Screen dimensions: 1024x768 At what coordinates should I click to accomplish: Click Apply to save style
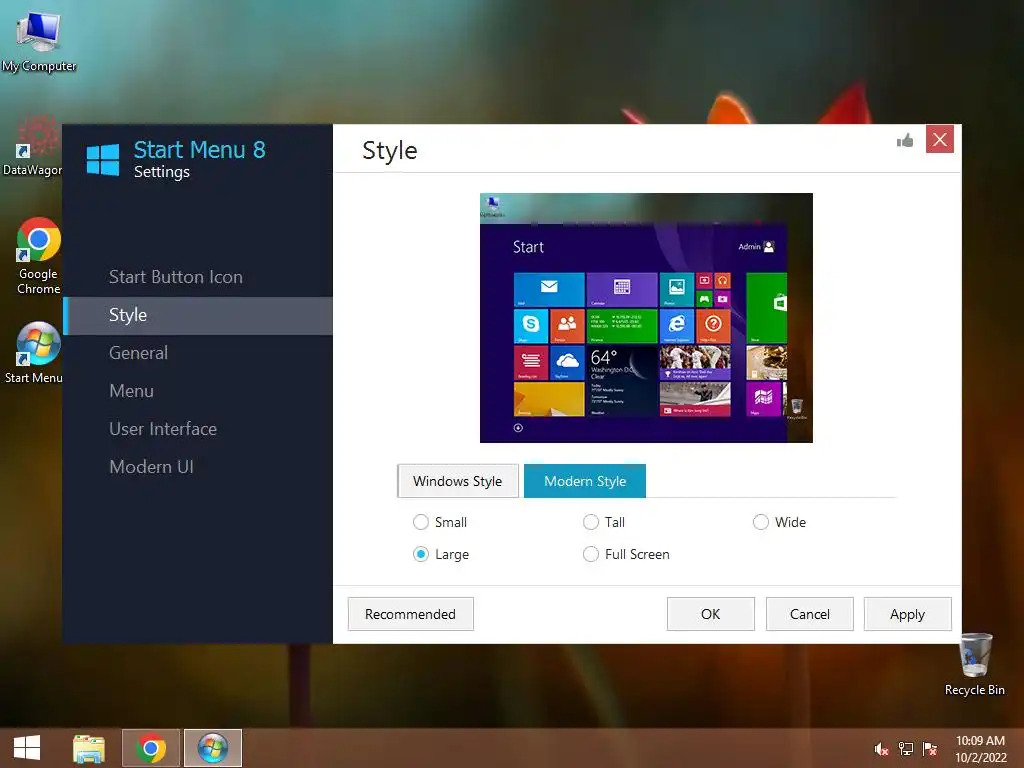(907, 614)
